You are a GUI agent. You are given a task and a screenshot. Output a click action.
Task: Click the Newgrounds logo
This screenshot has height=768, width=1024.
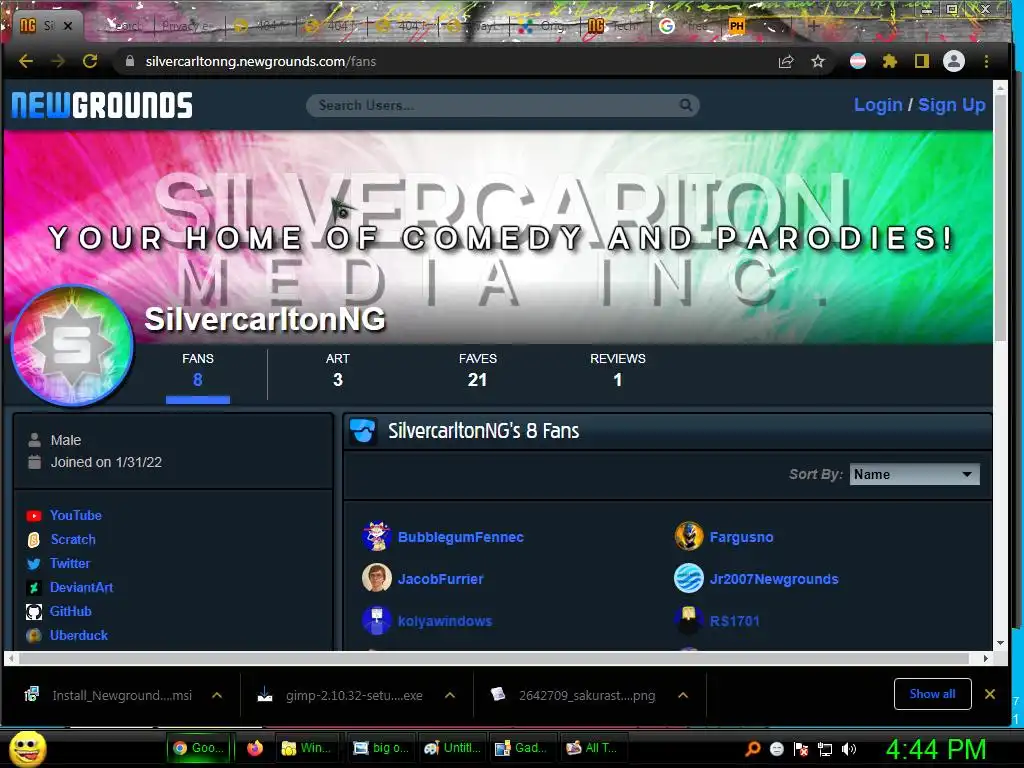pyautogui.click(x=102, y=105)
